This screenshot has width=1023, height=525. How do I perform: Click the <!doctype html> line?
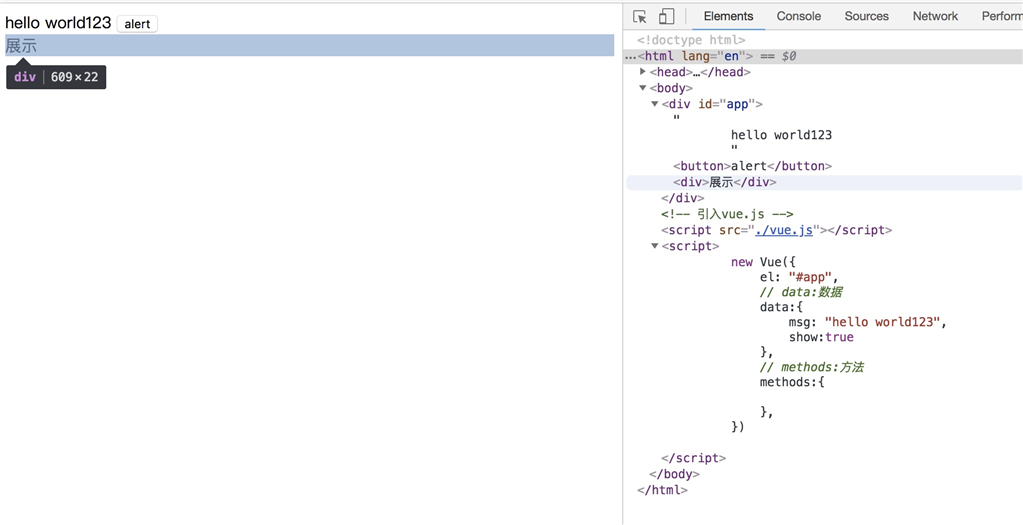691,40
